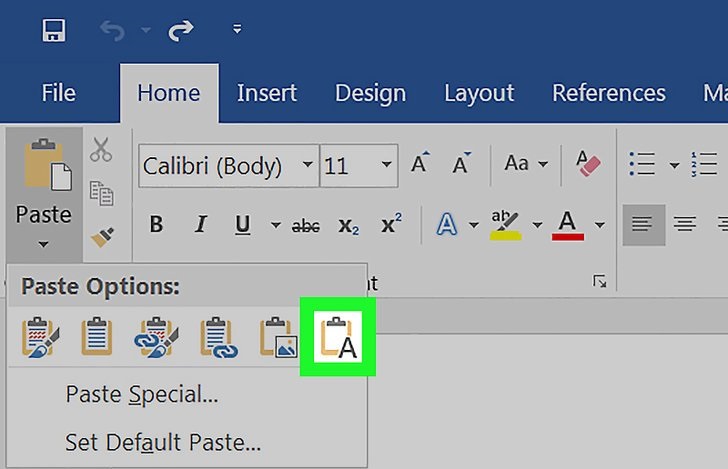Open Paste Special from the menu
The width and height of the screenshot is (728, 469).
pos(141,394)
